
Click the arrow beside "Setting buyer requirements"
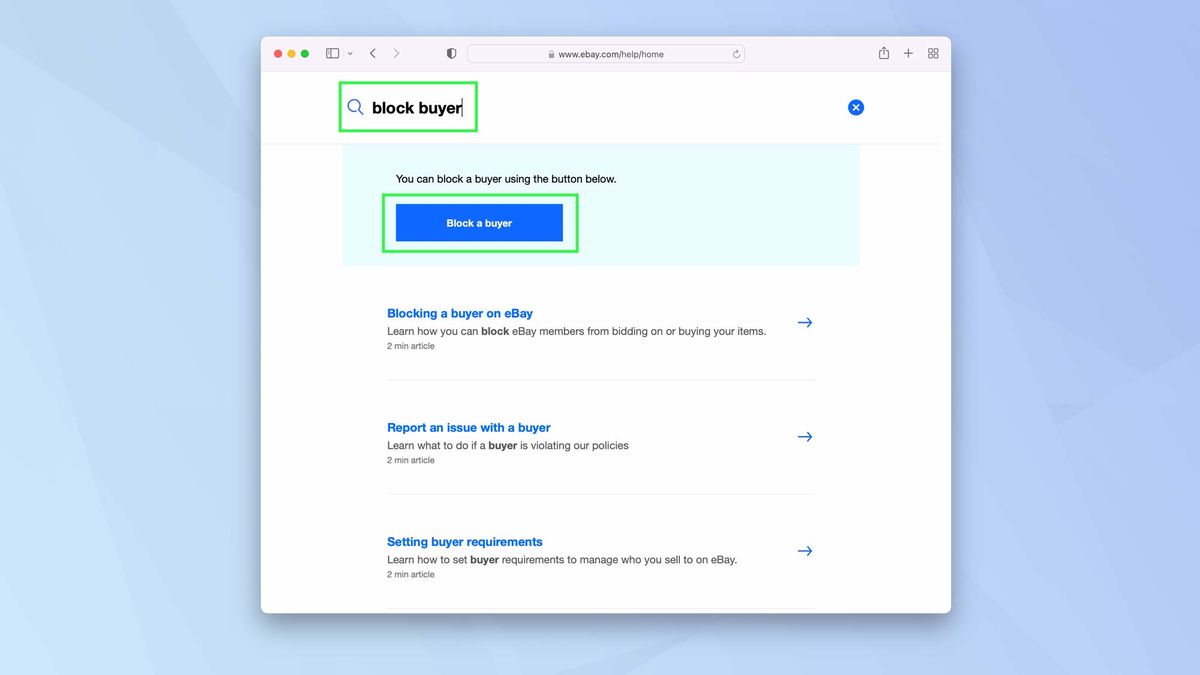(805, 550)
